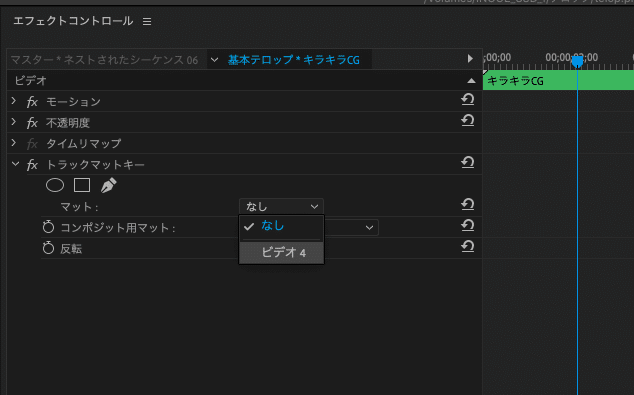The height and width of the screenshot is (395, 634).
Task: Select the 基本テロップ * キラキラCG tab
Action: point(294,60)
